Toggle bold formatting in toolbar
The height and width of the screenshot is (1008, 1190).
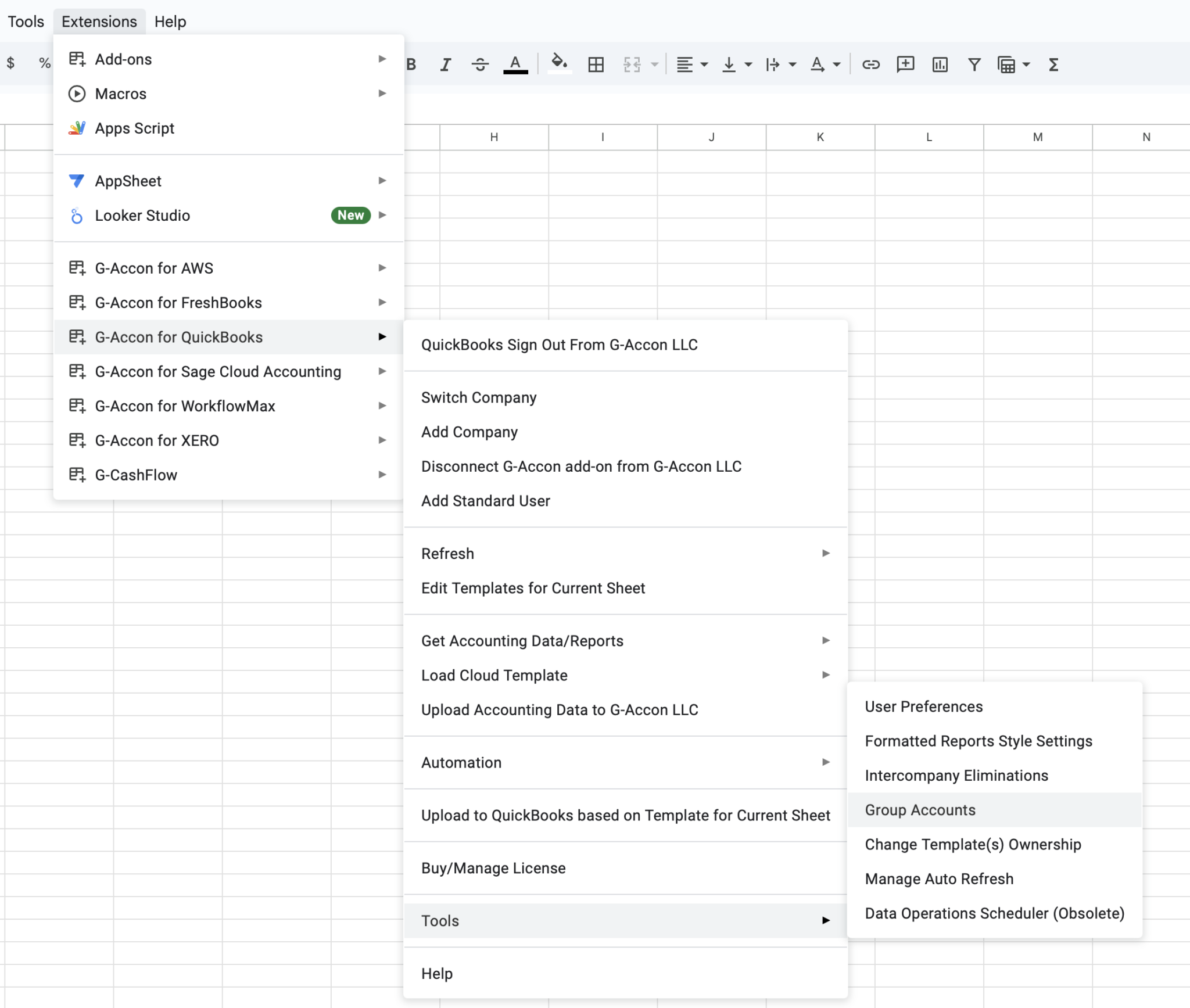coord(411,64)
